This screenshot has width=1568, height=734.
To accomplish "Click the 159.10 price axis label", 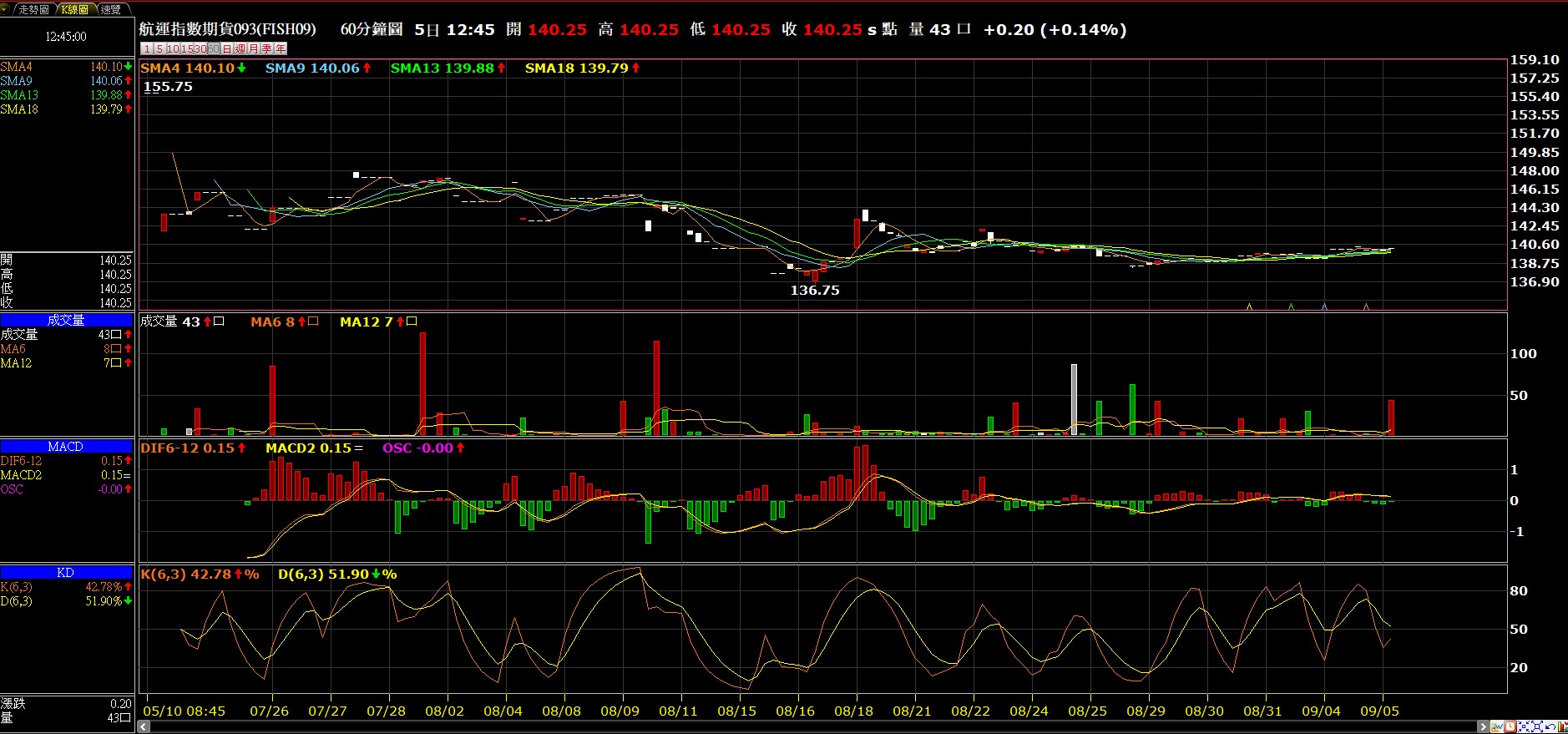I will pyautogui.click(x=1535, y=60).
